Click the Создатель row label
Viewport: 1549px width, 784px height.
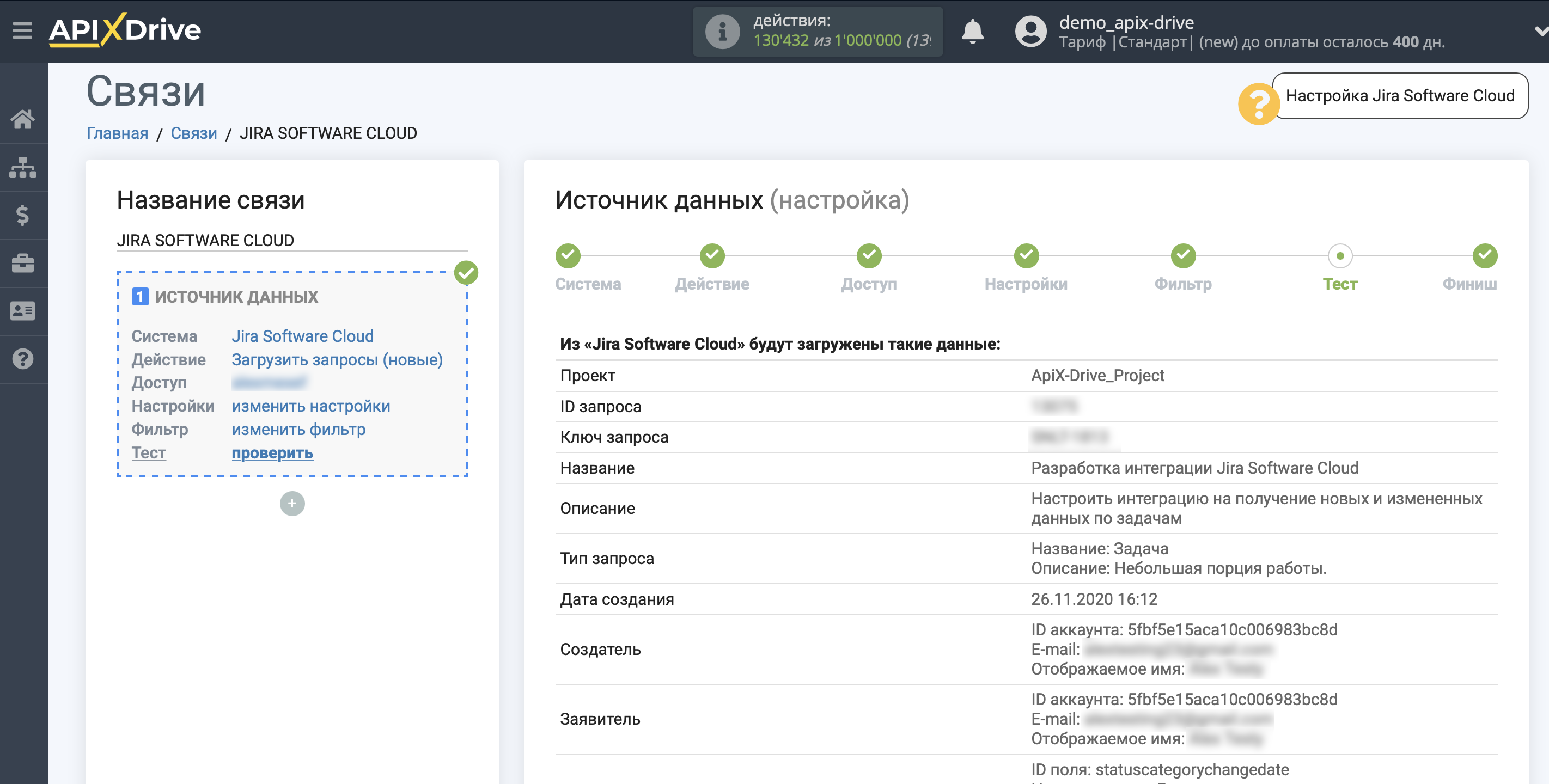(600, 650)
